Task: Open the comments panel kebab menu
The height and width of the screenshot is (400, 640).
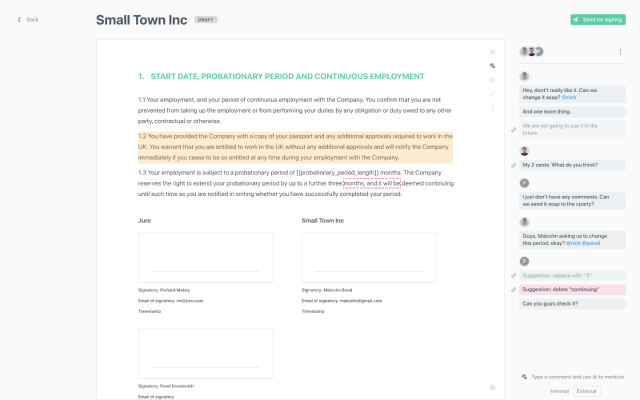Action: pyautogui.click(x=620, y=51)
